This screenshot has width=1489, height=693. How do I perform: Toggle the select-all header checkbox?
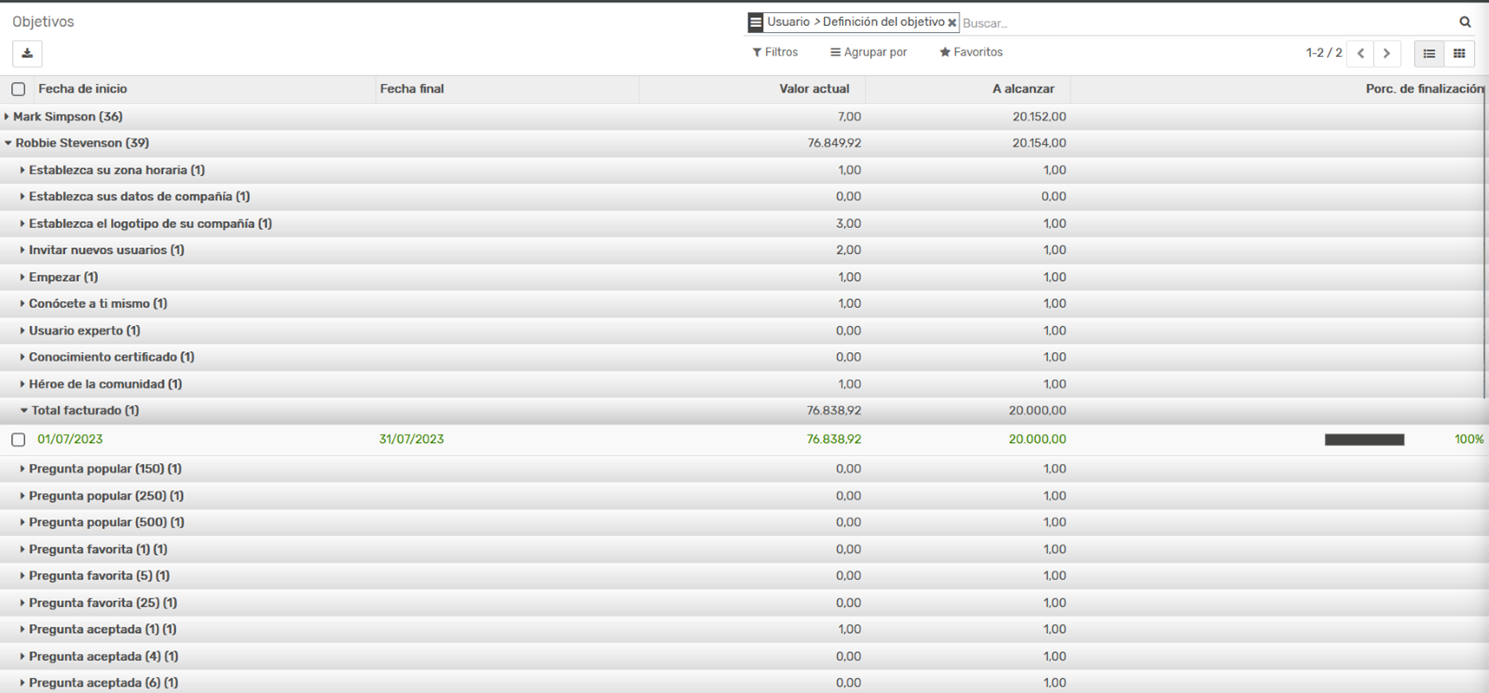18,89
